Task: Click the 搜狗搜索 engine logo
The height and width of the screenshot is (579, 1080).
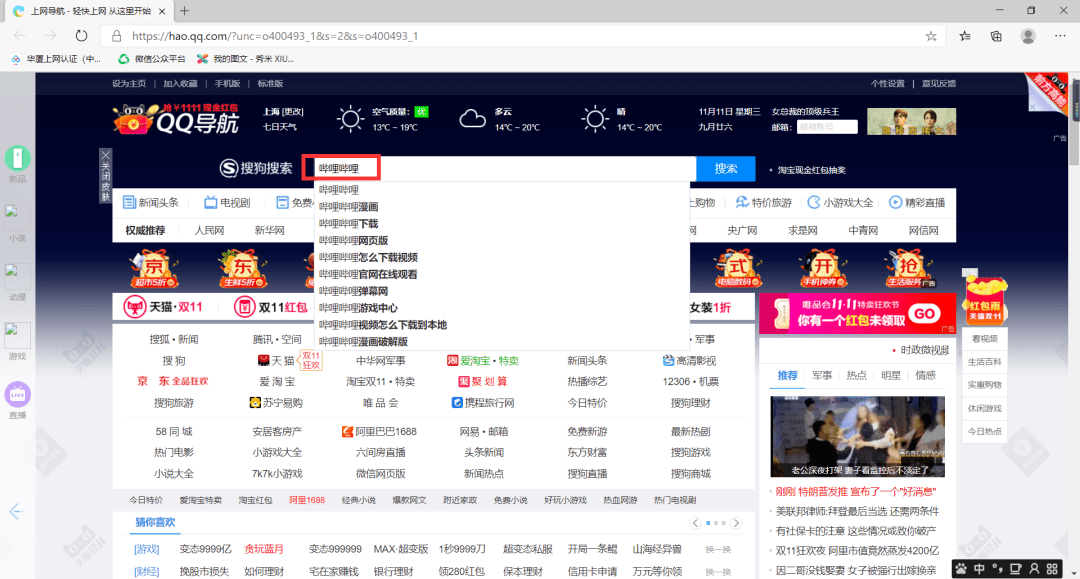Action: tap(256, 168)
